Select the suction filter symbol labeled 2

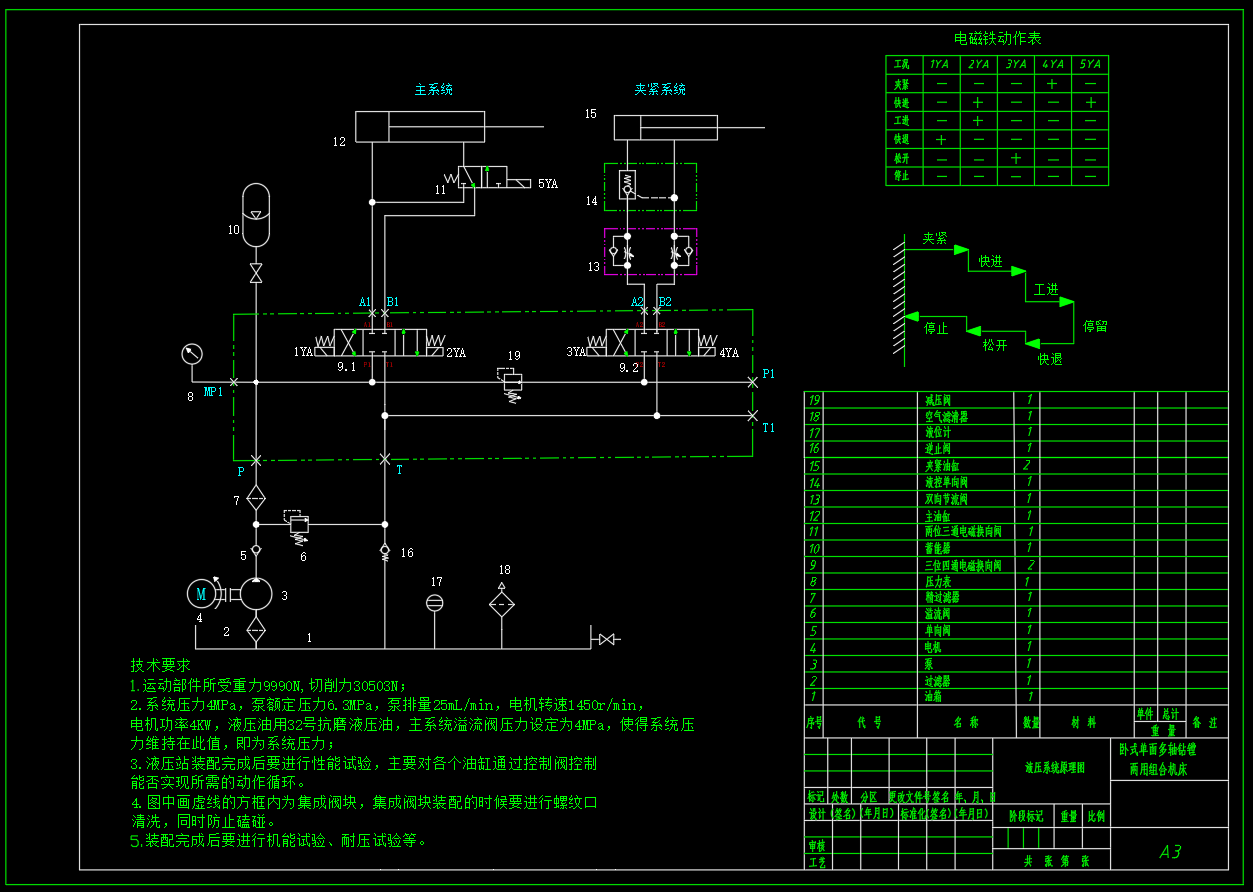[256, 630]
